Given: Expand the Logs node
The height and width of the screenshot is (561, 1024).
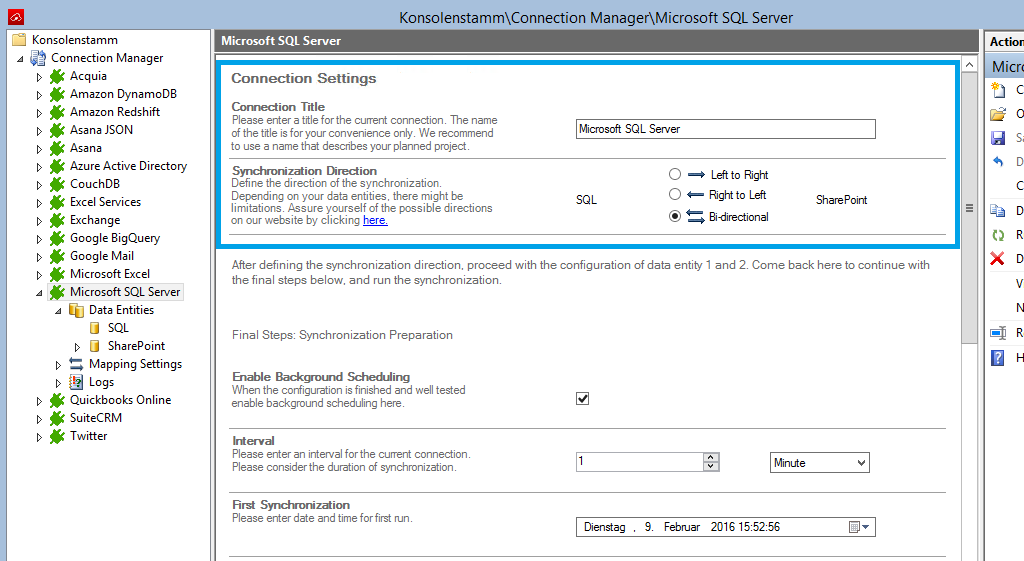Looking at the screenshot, I should (58, 383).
